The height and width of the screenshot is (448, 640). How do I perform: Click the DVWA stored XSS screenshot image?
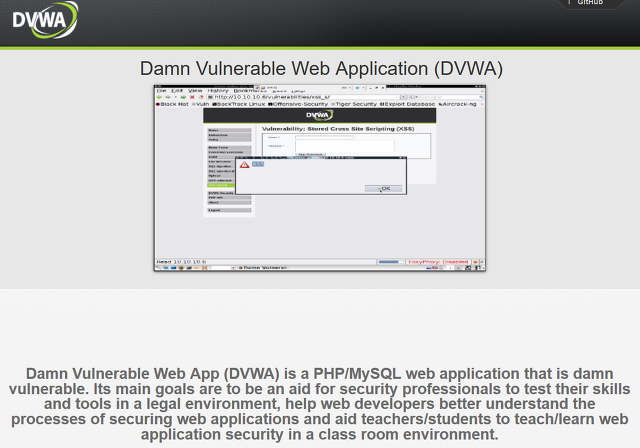320,178
